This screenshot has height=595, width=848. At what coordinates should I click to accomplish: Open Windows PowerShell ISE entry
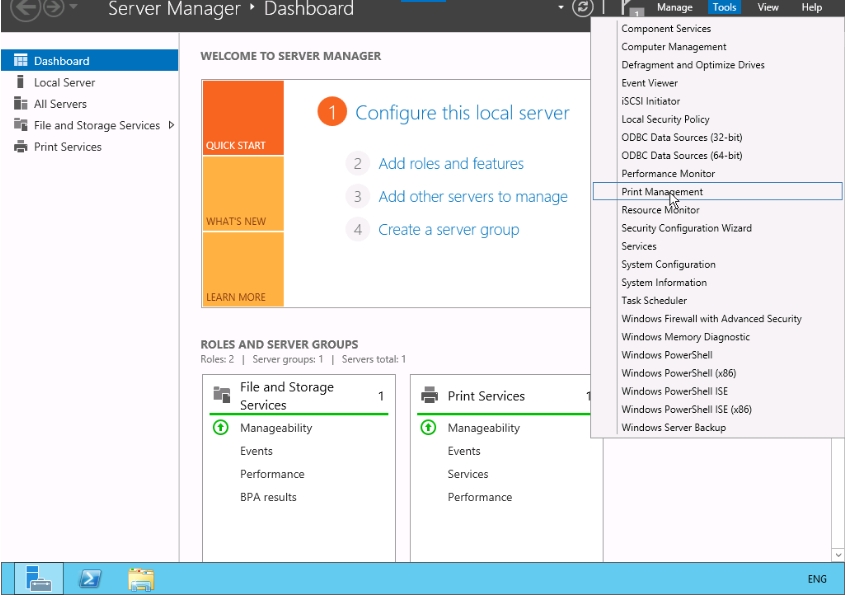coord(718,391)
